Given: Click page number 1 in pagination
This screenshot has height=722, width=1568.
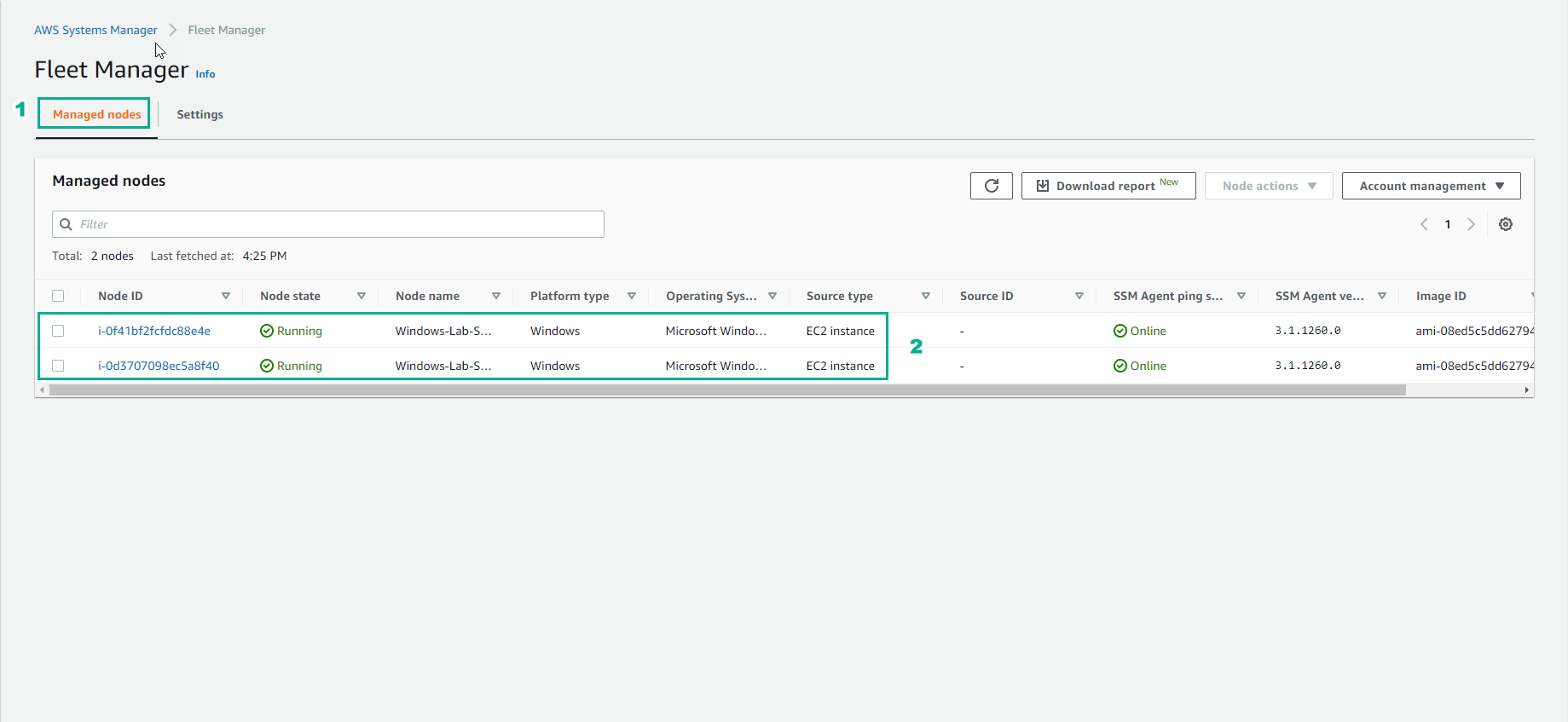Looking at the screenshot, I should (1448, 224).
